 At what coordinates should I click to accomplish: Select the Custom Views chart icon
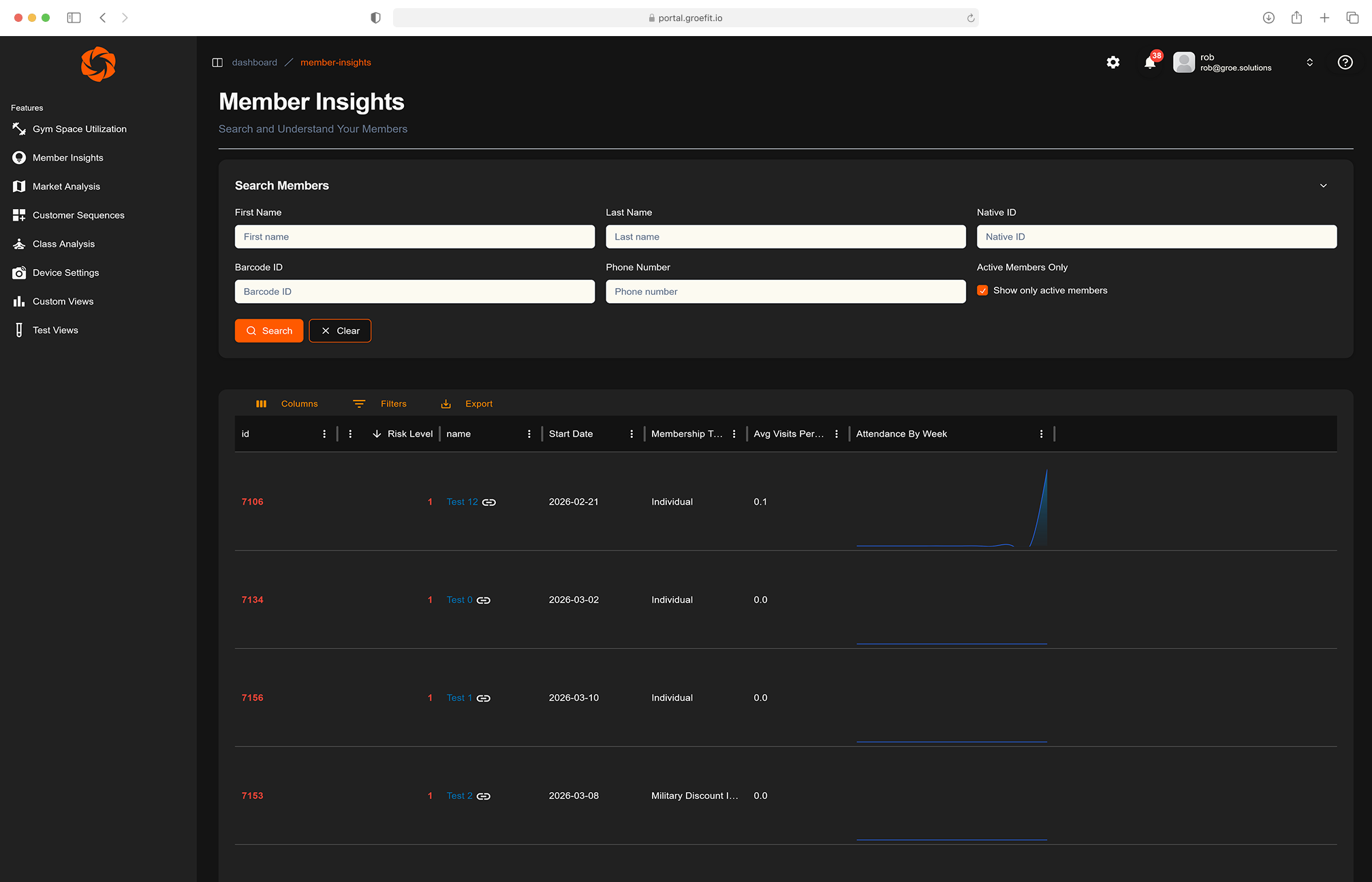coord(18,301)
